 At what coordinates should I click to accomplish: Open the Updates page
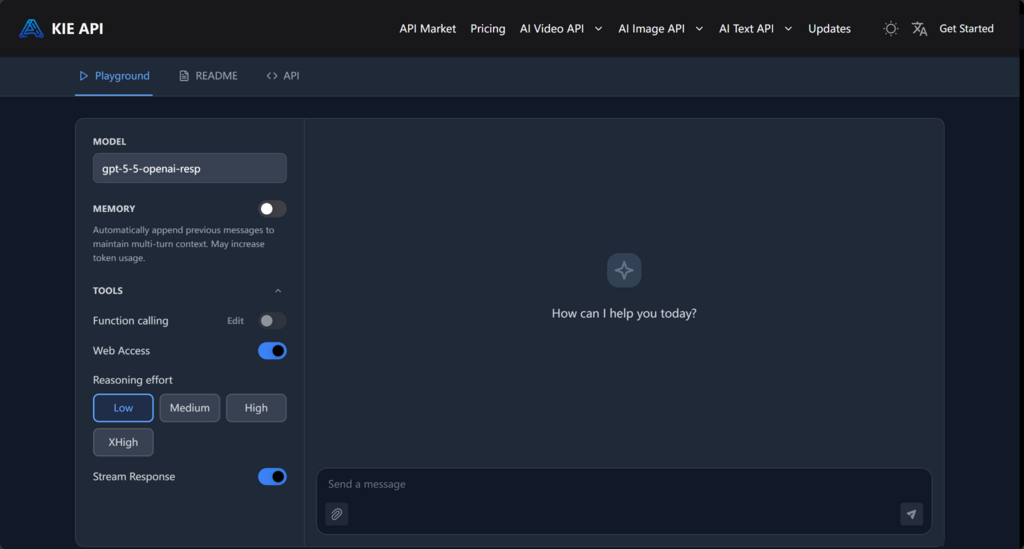point(829,29)
